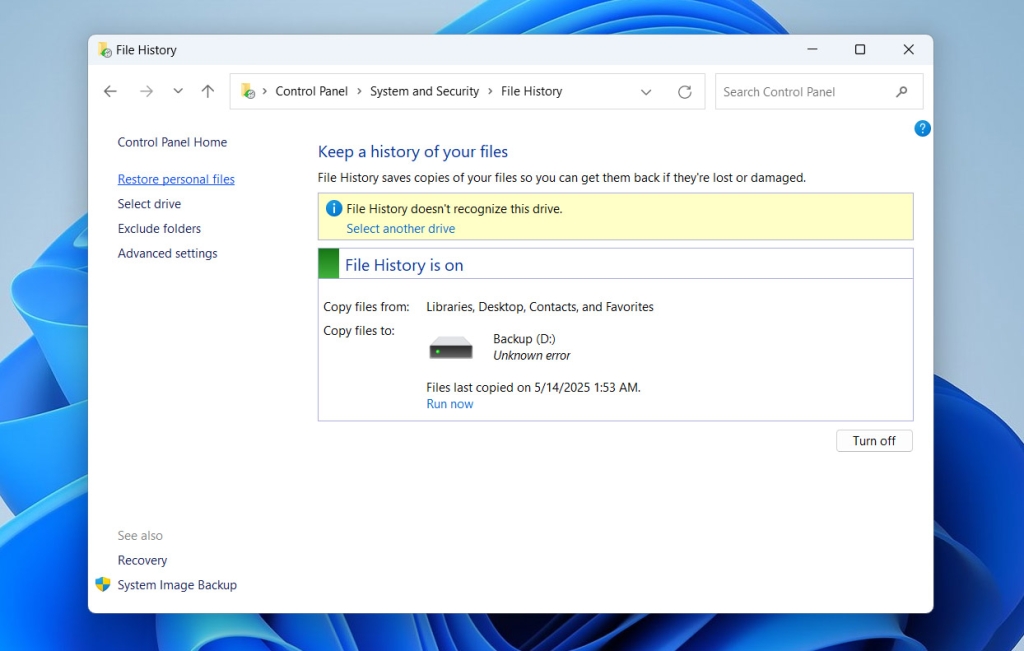Open Select drive in sidebar

click(x=149, y=204)
